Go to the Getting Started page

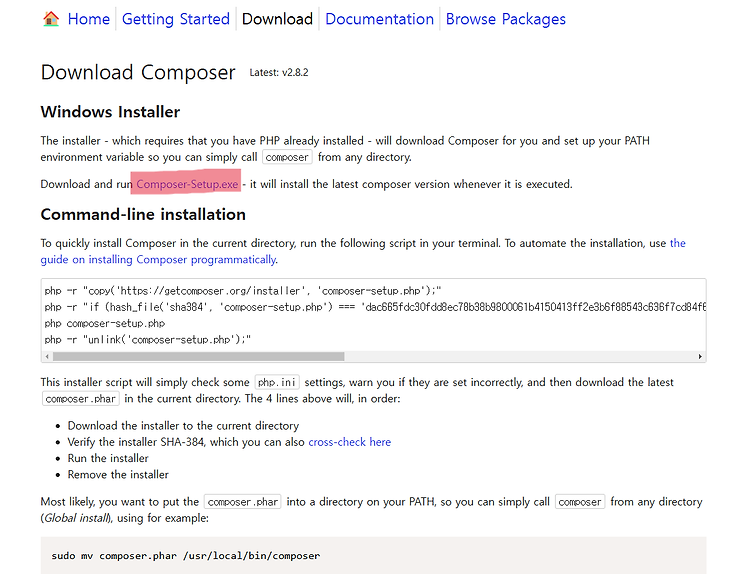[176, 19]
